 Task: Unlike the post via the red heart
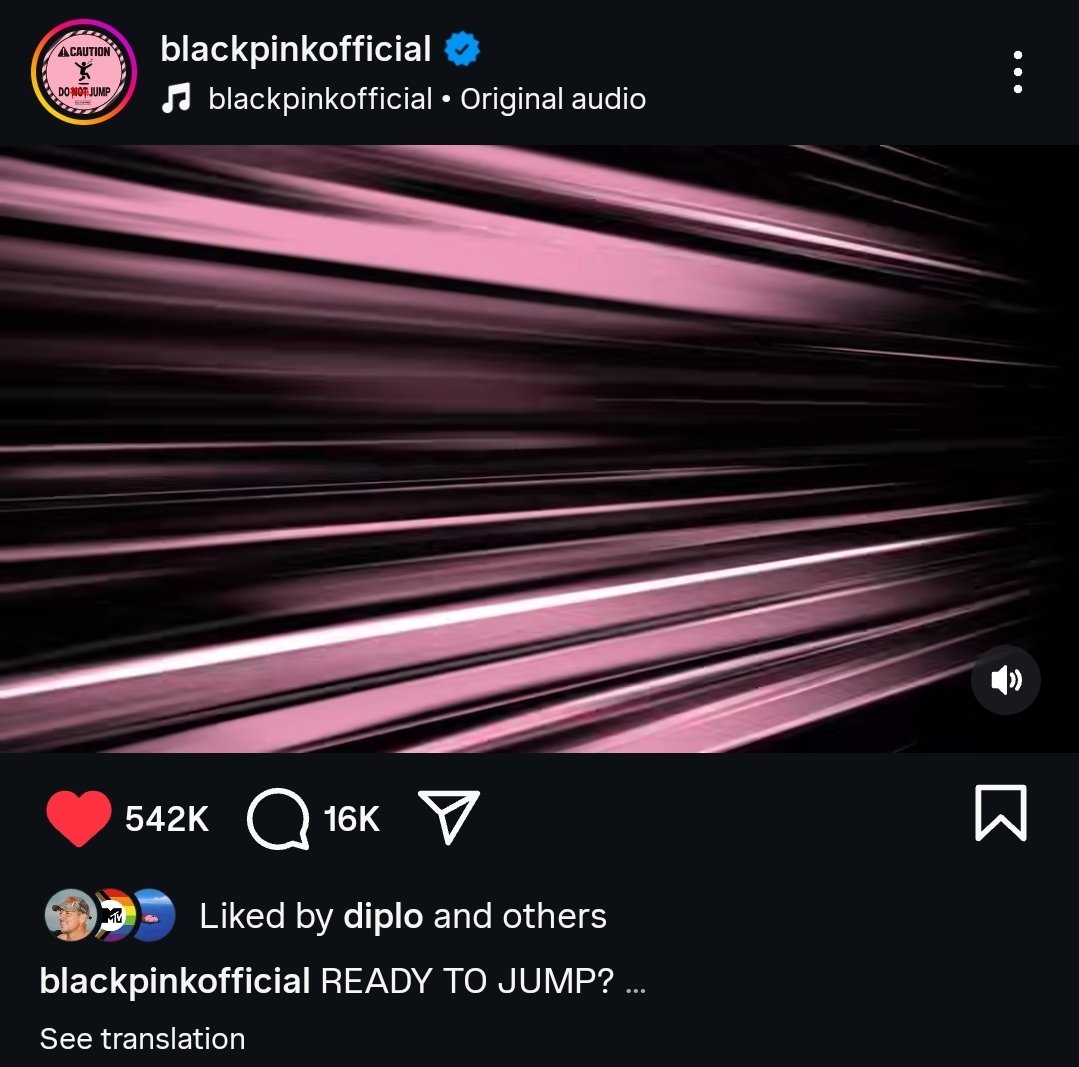click(x=78, y=818)
